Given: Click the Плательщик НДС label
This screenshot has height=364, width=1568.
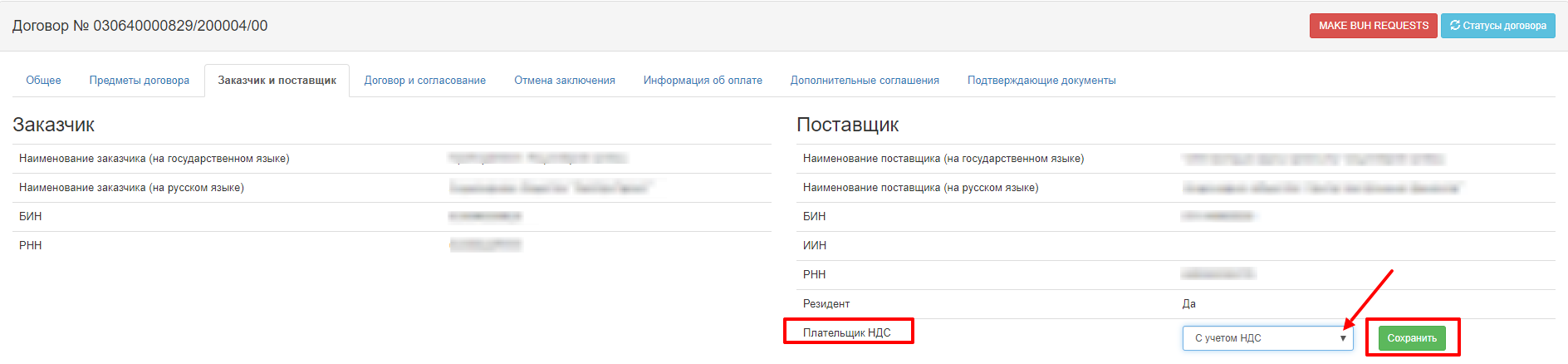Looking at the screenshot, I should (x=846, y=332).
